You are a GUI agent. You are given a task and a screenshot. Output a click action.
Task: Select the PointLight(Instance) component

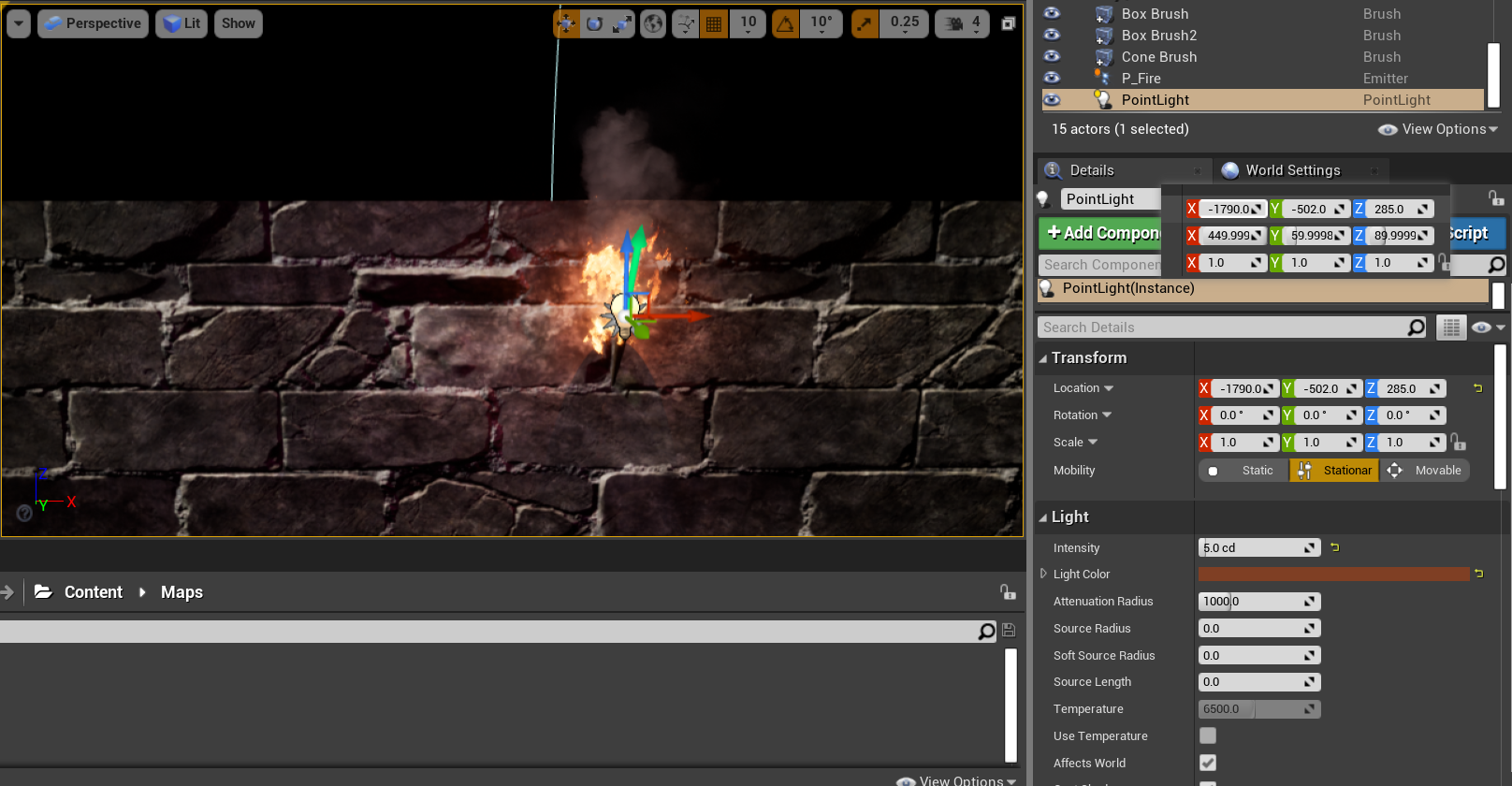point(1263,289)
